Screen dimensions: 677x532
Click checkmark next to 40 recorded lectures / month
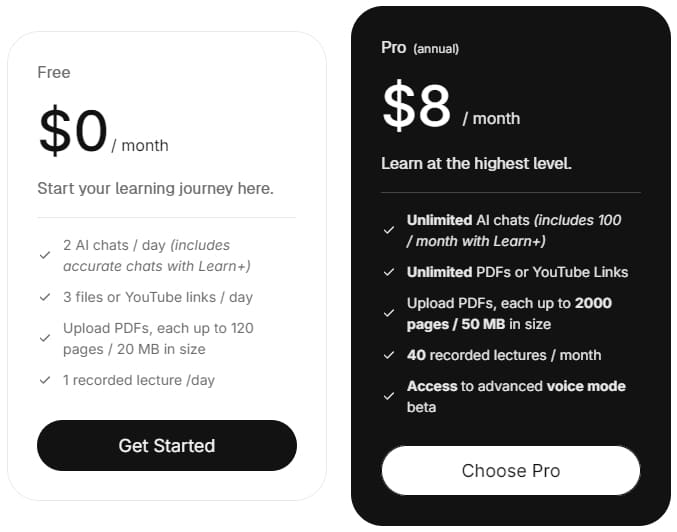point(389,355)
